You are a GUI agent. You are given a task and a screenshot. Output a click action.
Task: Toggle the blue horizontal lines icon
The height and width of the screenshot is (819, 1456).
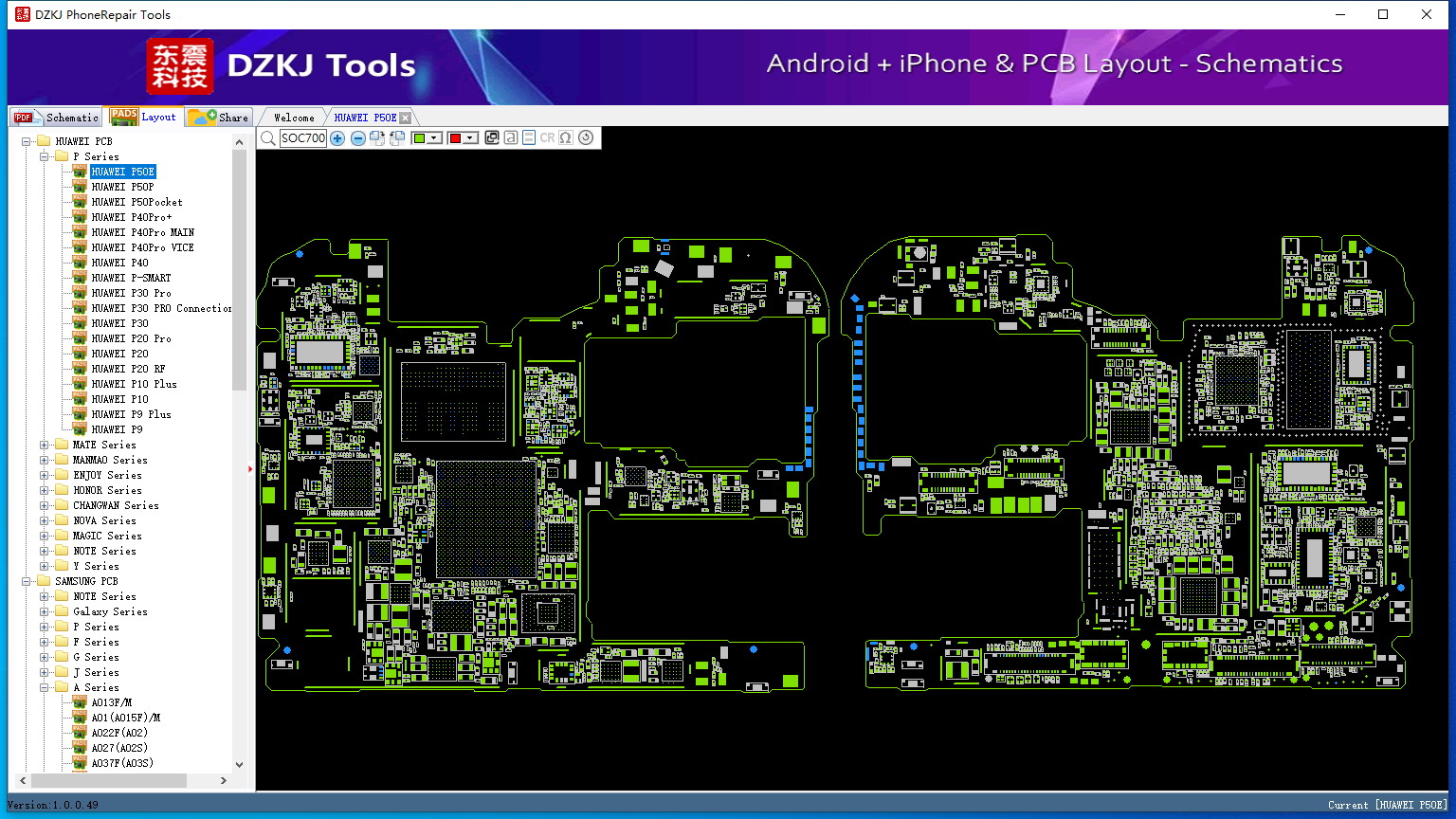[x=529, y=138]
